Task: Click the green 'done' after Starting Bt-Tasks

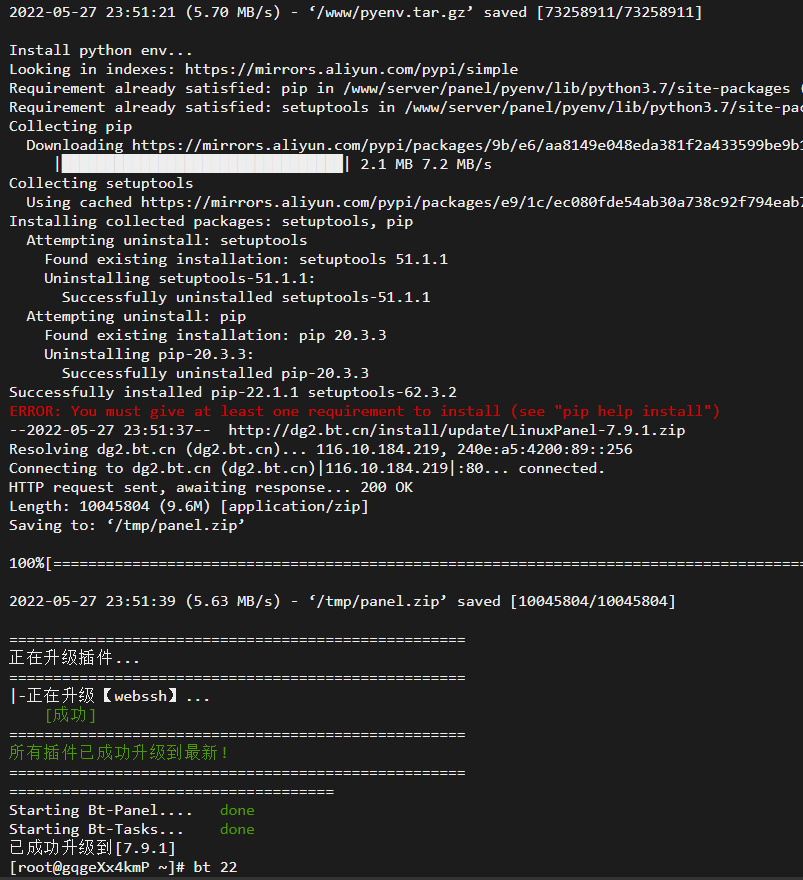Action: tap(237, 829)
